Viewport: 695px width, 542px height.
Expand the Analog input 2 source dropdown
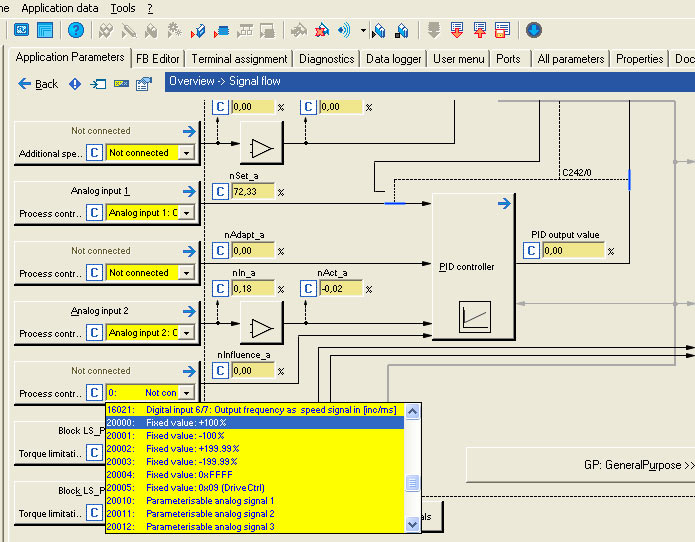186,333
